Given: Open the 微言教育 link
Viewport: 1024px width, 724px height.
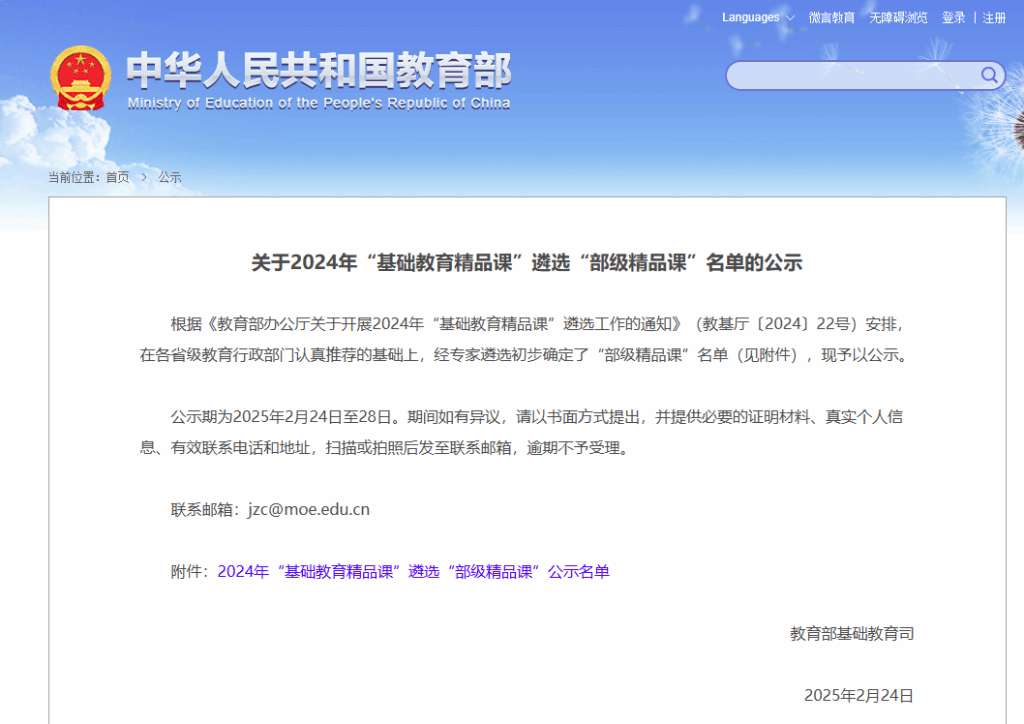Looking at the screenshot, I should pyautogui.click(x=831, y=18).
